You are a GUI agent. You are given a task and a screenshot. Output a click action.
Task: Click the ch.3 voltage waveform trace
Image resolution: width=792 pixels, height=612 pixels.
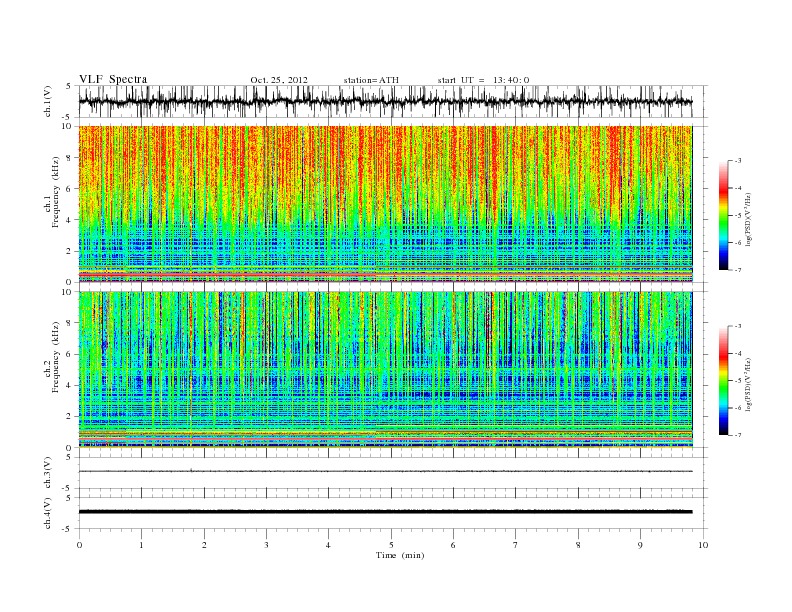tap(385, 471)
